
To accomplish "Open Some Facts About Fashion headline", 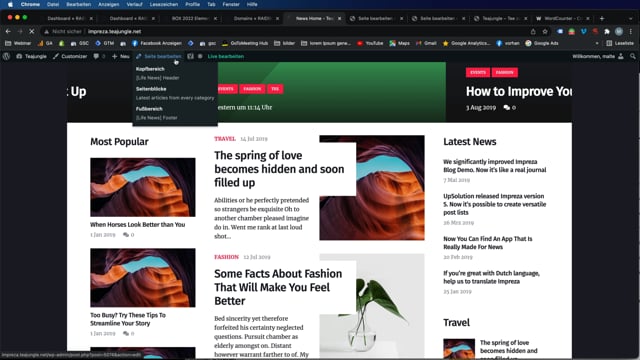I will 278,287.
